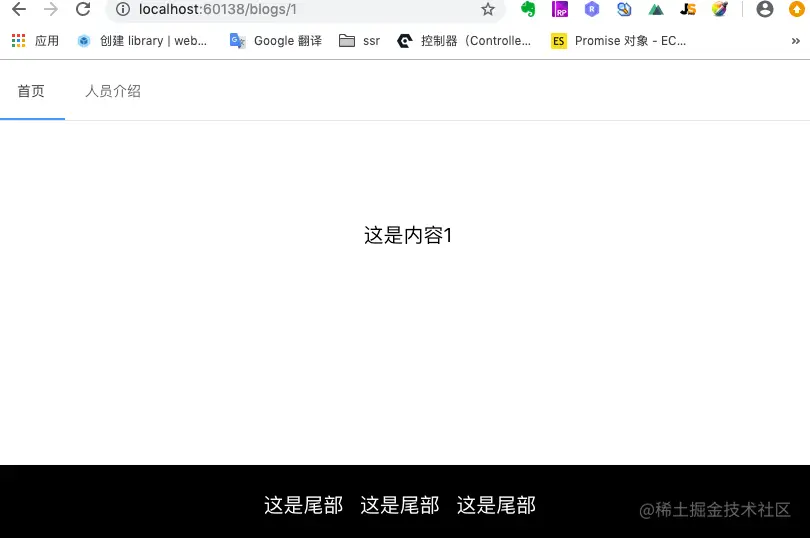Image resolution: width=810 pixels, height=538 pixels.
Task: Open the Evernote elephant extension
Action: [x=528, y=9]
